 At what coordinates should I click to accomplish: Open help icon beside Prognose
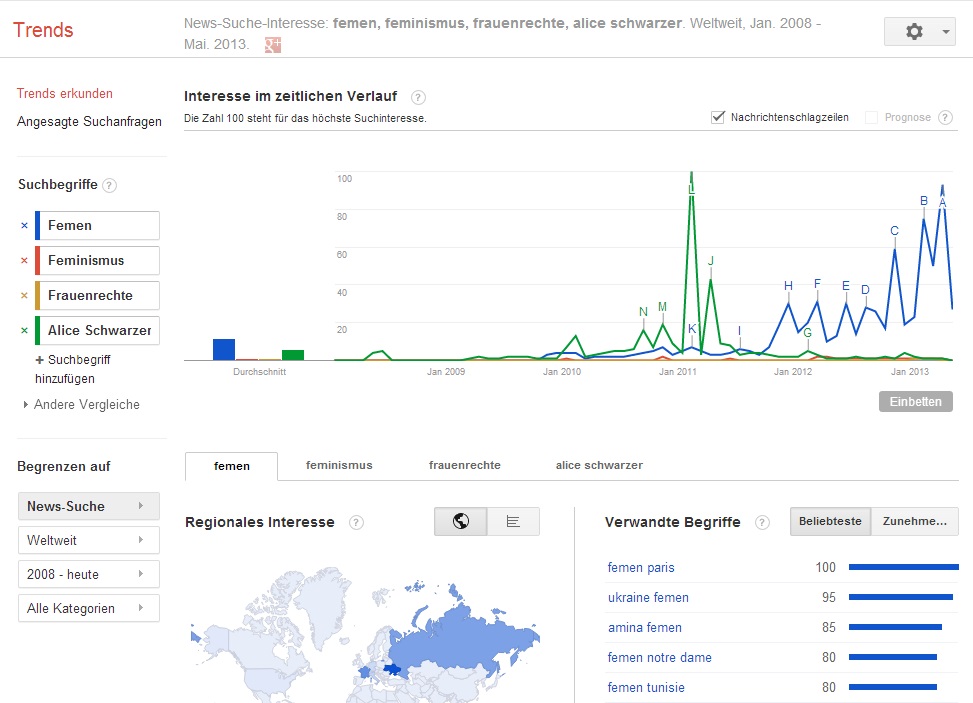tap(945, 117)
